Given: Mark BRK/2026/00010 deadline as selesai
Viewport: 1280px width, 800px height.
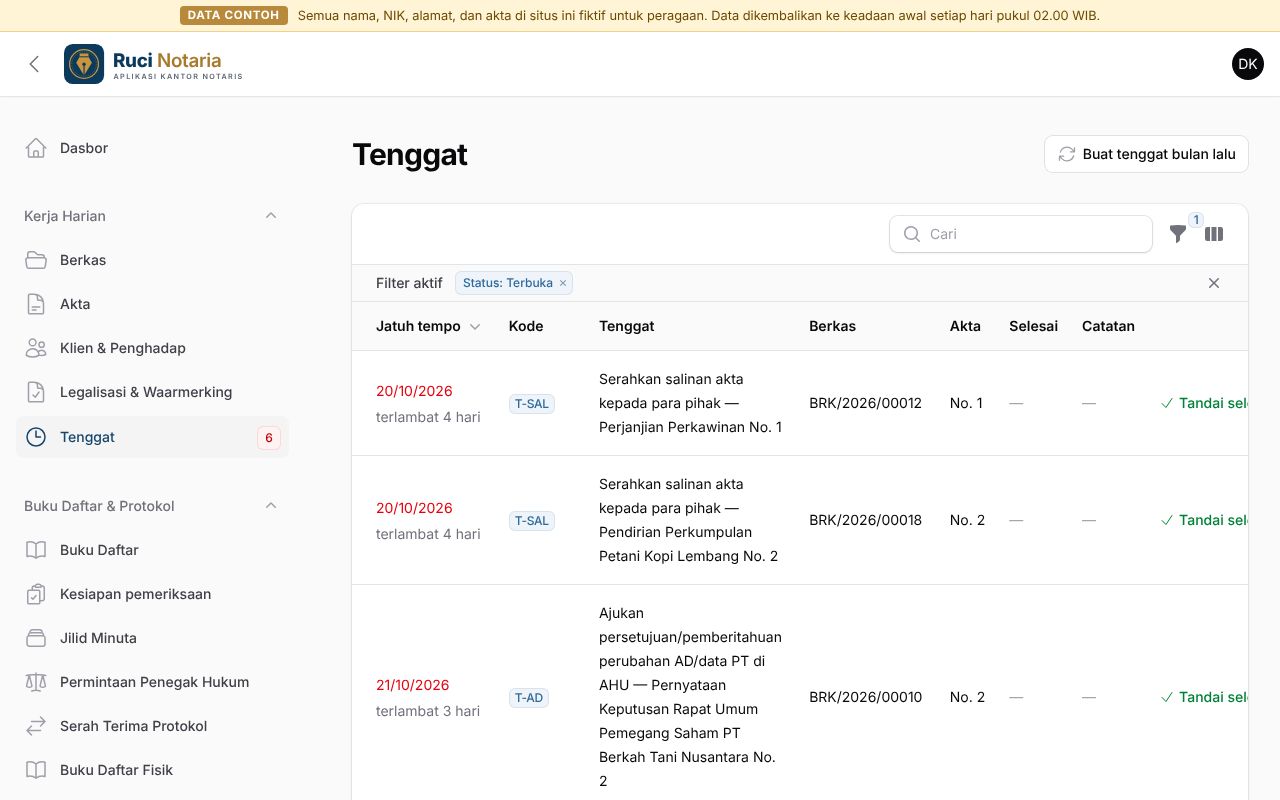Looking at the screenshot, I should [x=1204, y=697].
